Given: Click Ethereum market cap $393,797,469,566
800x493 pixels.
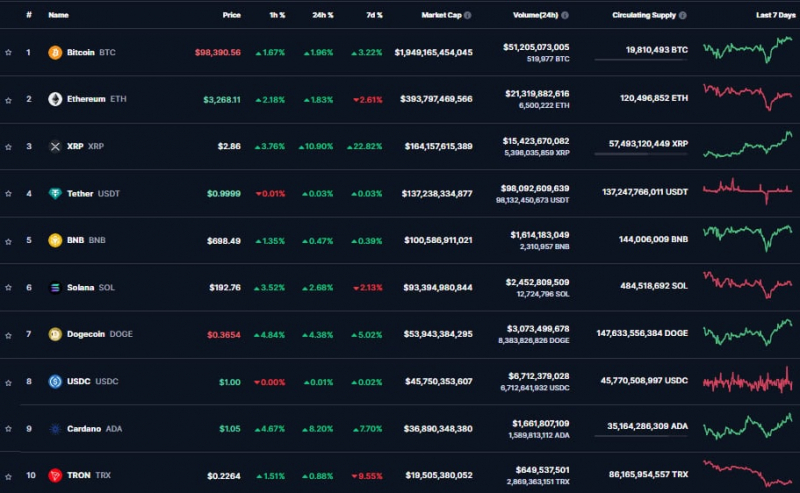Looking at the screenshot, I should tap(436, 99).
